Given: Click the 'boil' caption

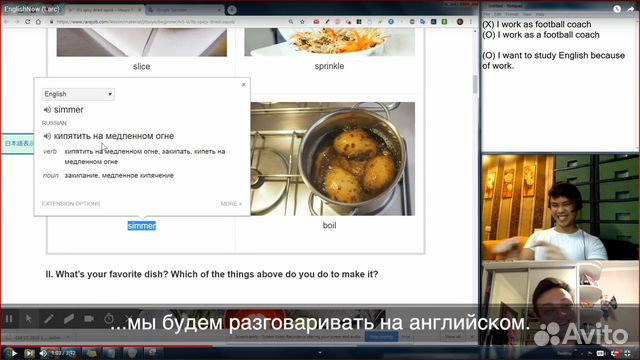Looking at the screenshot, I should (x=329, y=225).
